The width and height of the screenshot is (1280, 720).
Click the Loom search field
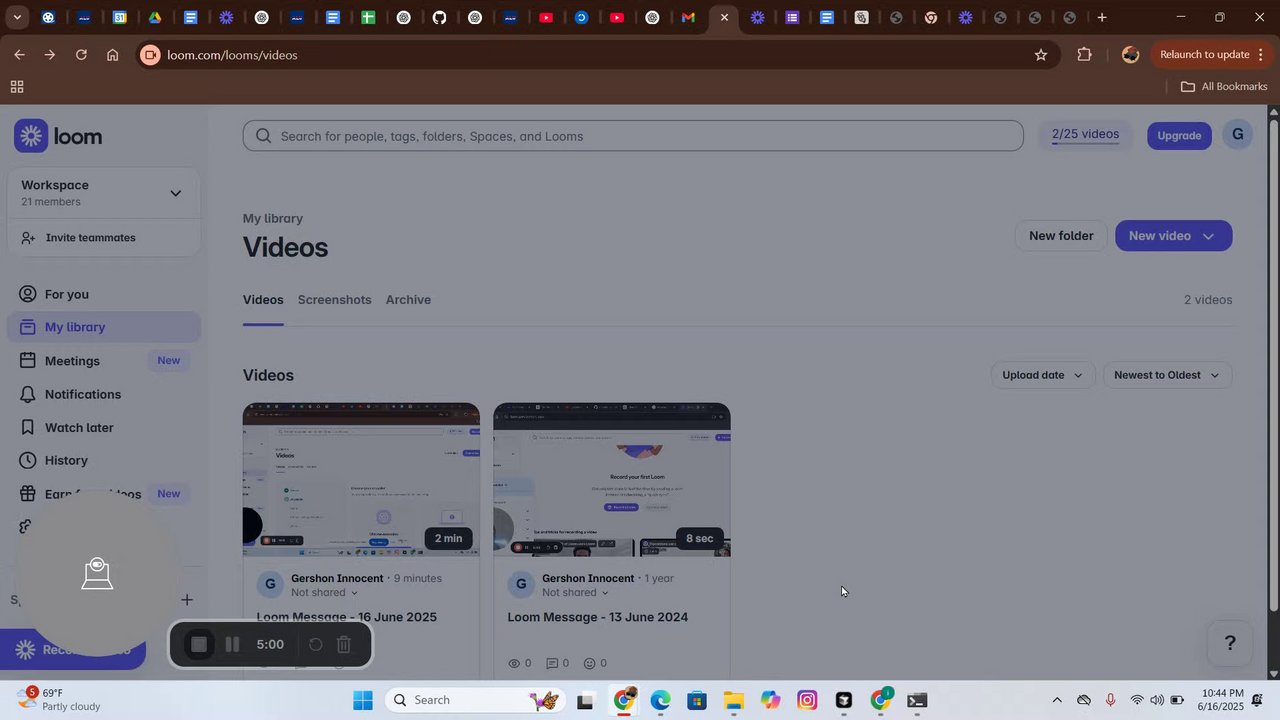(633, 136)
